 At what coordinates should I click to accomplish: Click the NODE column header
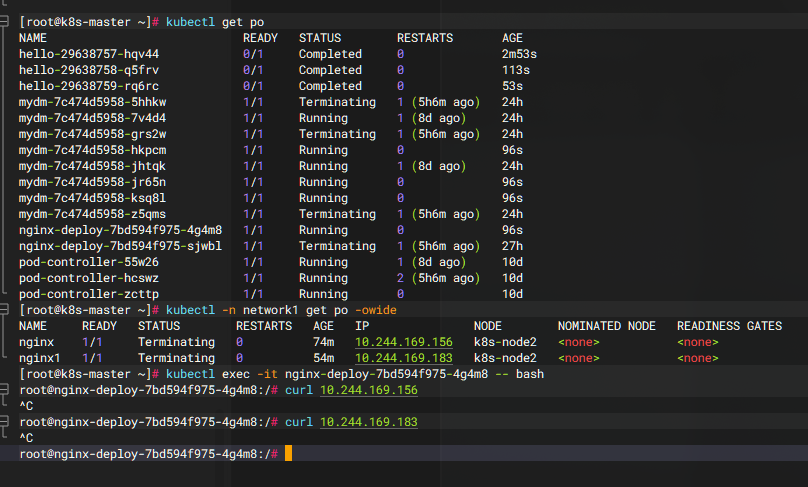tap(487, 326)
